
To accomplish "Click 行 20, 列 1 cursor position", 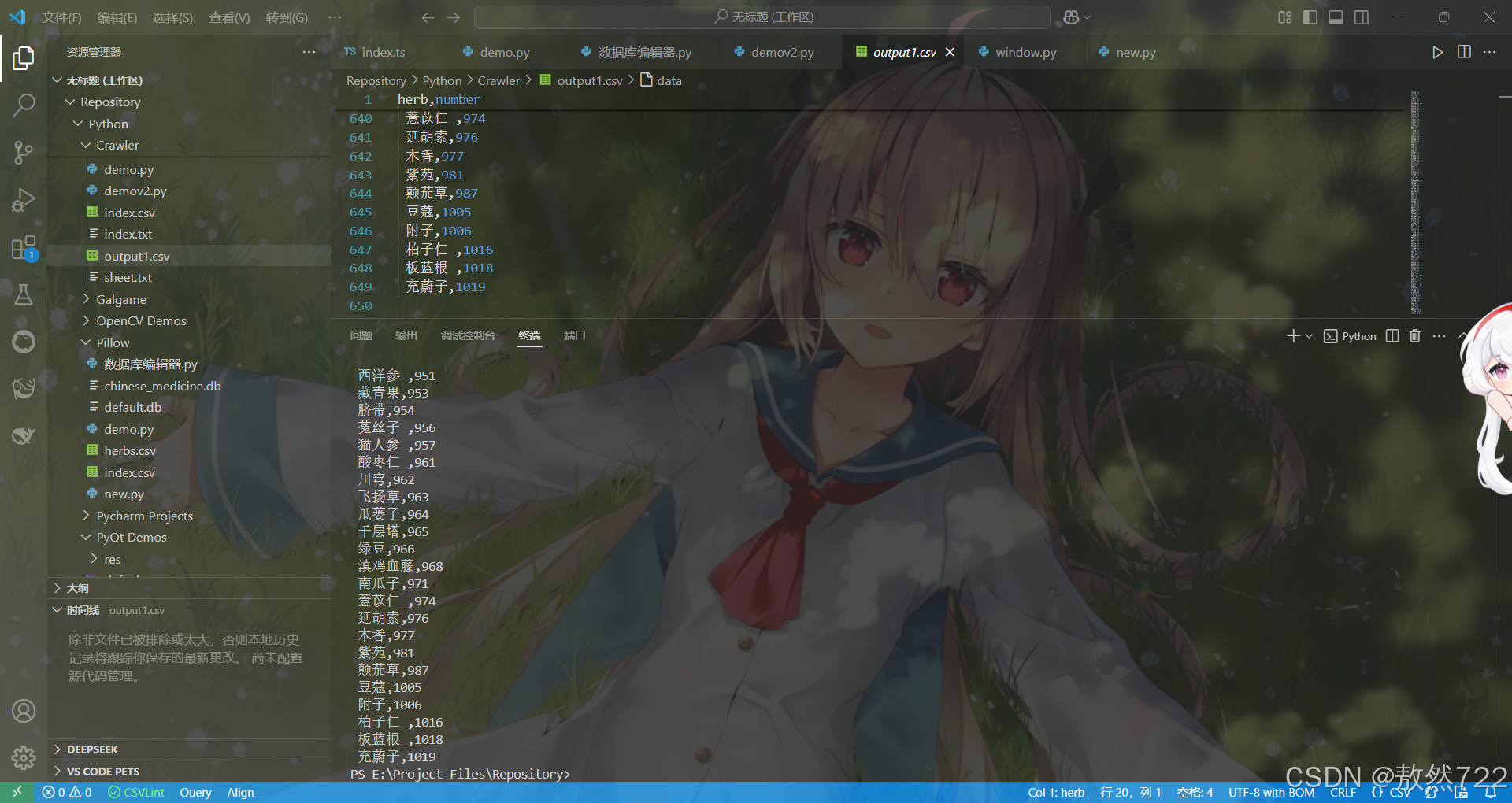I will pyautogui.click(x=1130, y=793).
